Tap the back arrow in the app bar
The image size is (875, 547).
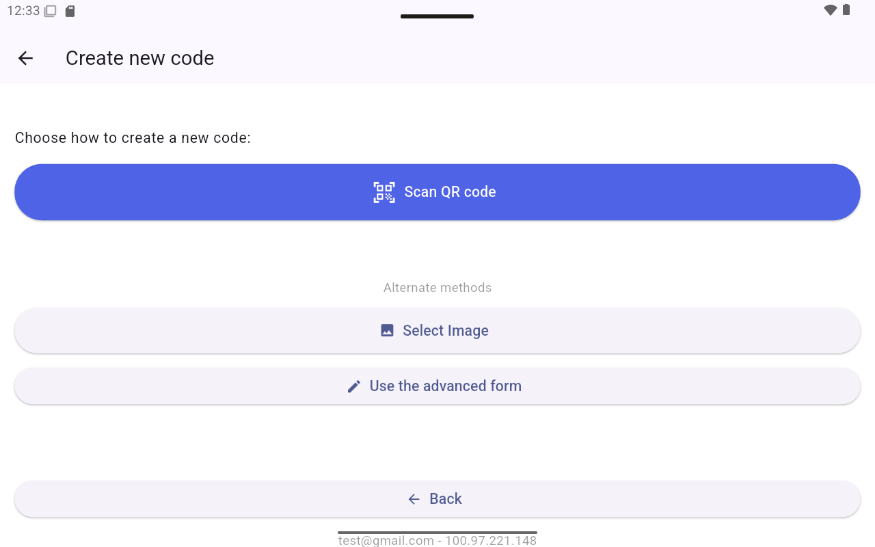[x=26, y=58]
